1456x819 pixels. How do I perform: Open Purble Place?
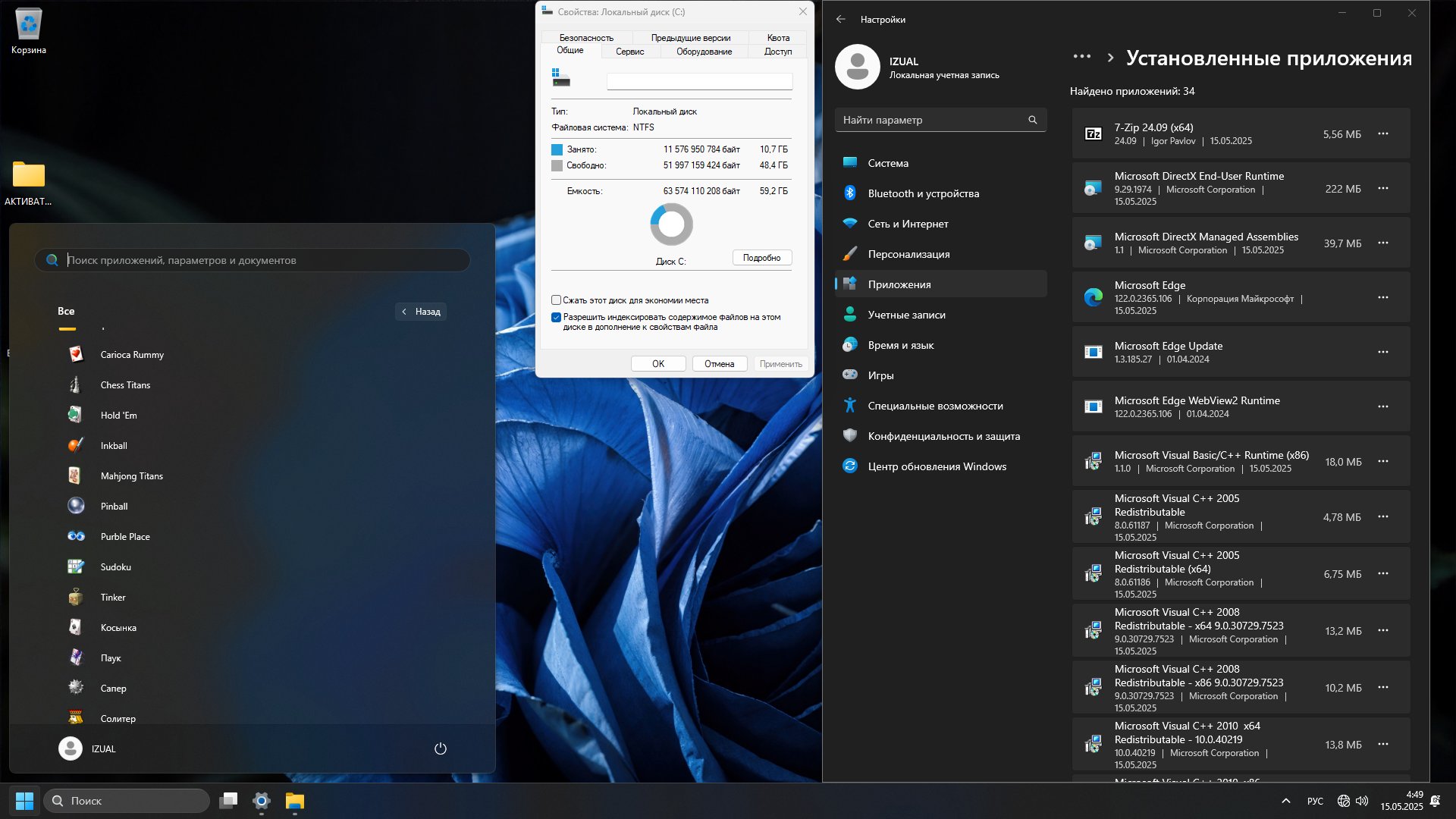(x=125, y=537)
